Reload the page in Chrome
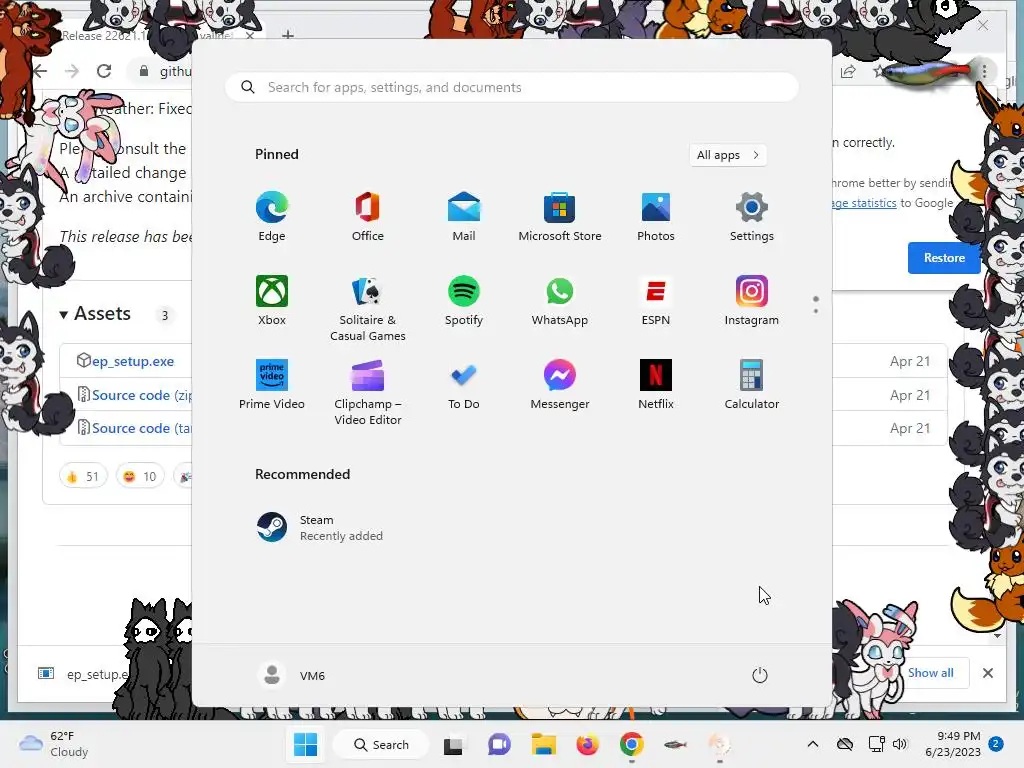Image resolution: width=1024 pixels, height=768 pixels. click(x=104, y=71)
